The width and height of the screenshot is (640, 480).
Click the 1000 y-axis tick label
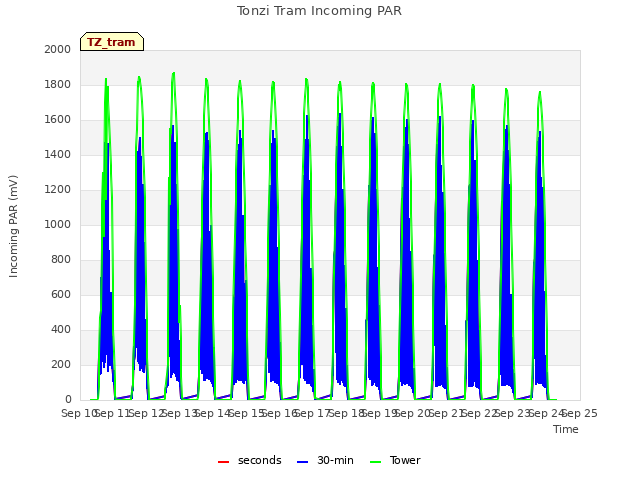(x=58, y=224)
